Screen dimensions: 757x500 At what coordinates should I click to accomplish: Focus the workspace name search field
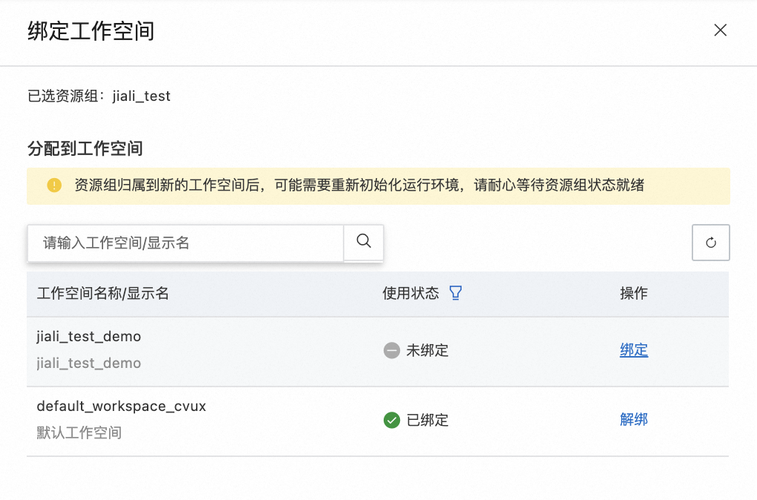(185, 242)
